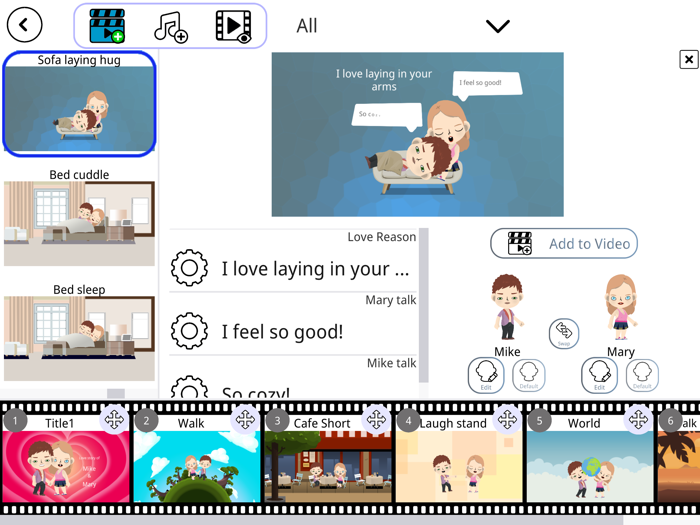This screenshot has width=700, height=525.
Task: Open the add music notes tab
Action: (x=171, y=27)
